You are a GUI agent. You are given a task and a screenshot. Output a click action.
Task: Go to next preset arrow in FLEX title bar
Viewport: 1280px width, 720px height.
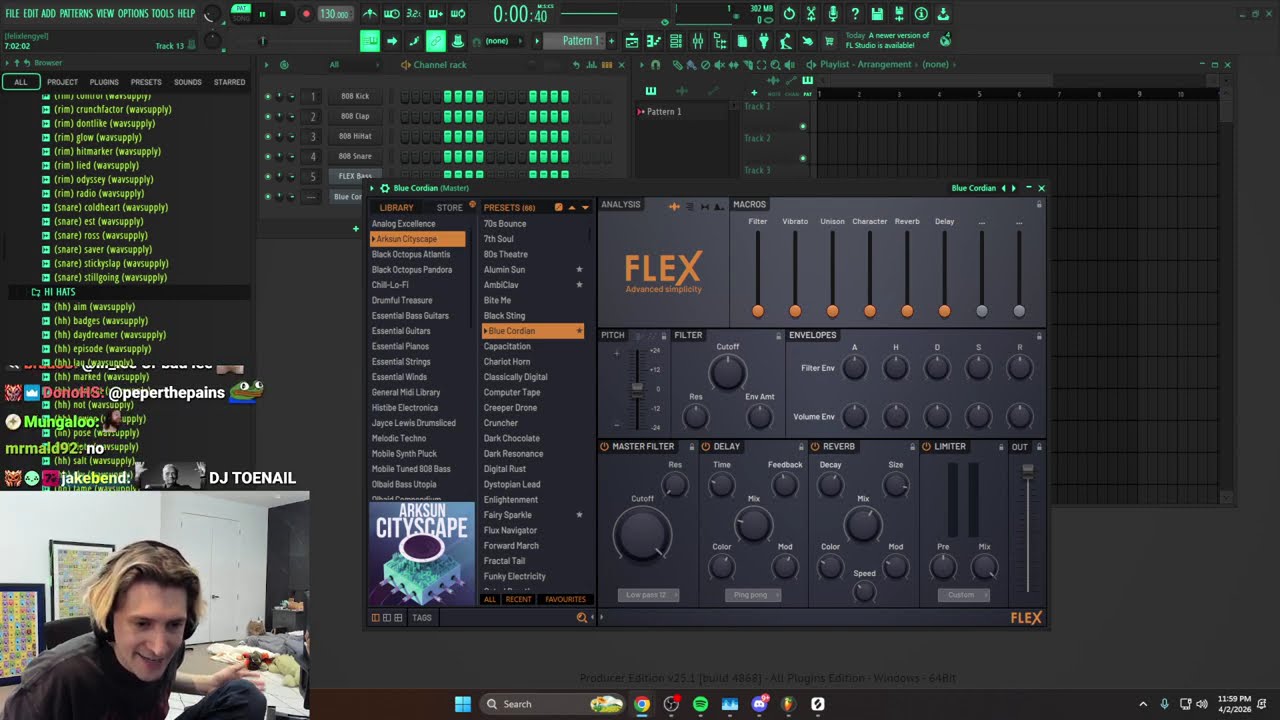pyautogui.click(x=1013, y=188)
